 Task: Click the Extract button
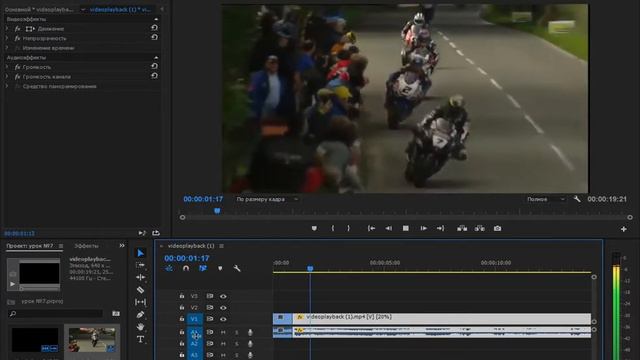(480, 228)
